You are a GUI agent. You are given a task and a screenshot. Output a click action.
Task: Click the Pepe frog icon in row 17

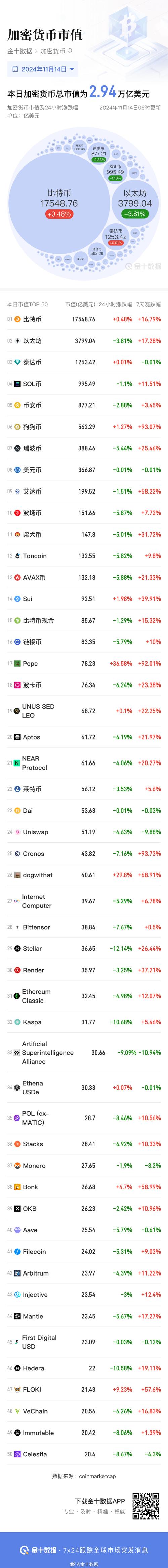[18, 664]
